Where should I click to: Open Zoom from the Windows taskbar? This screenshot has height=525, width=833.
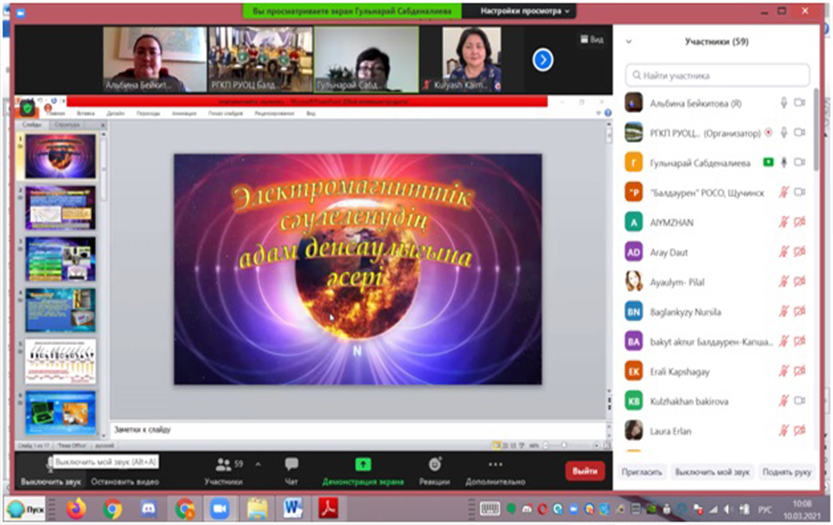[x=220, y=508]
